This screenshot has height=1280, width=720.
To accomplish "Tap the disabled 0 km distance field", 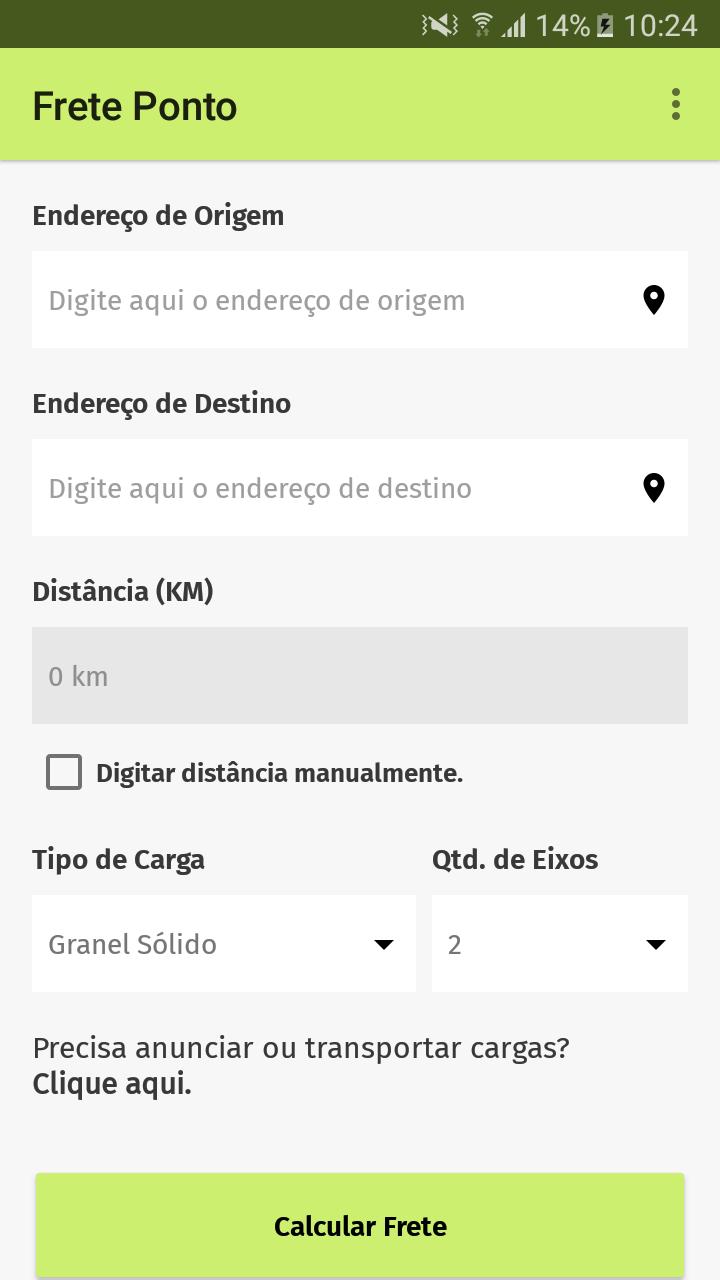I will pyautogui.click(x=359, y=676).
